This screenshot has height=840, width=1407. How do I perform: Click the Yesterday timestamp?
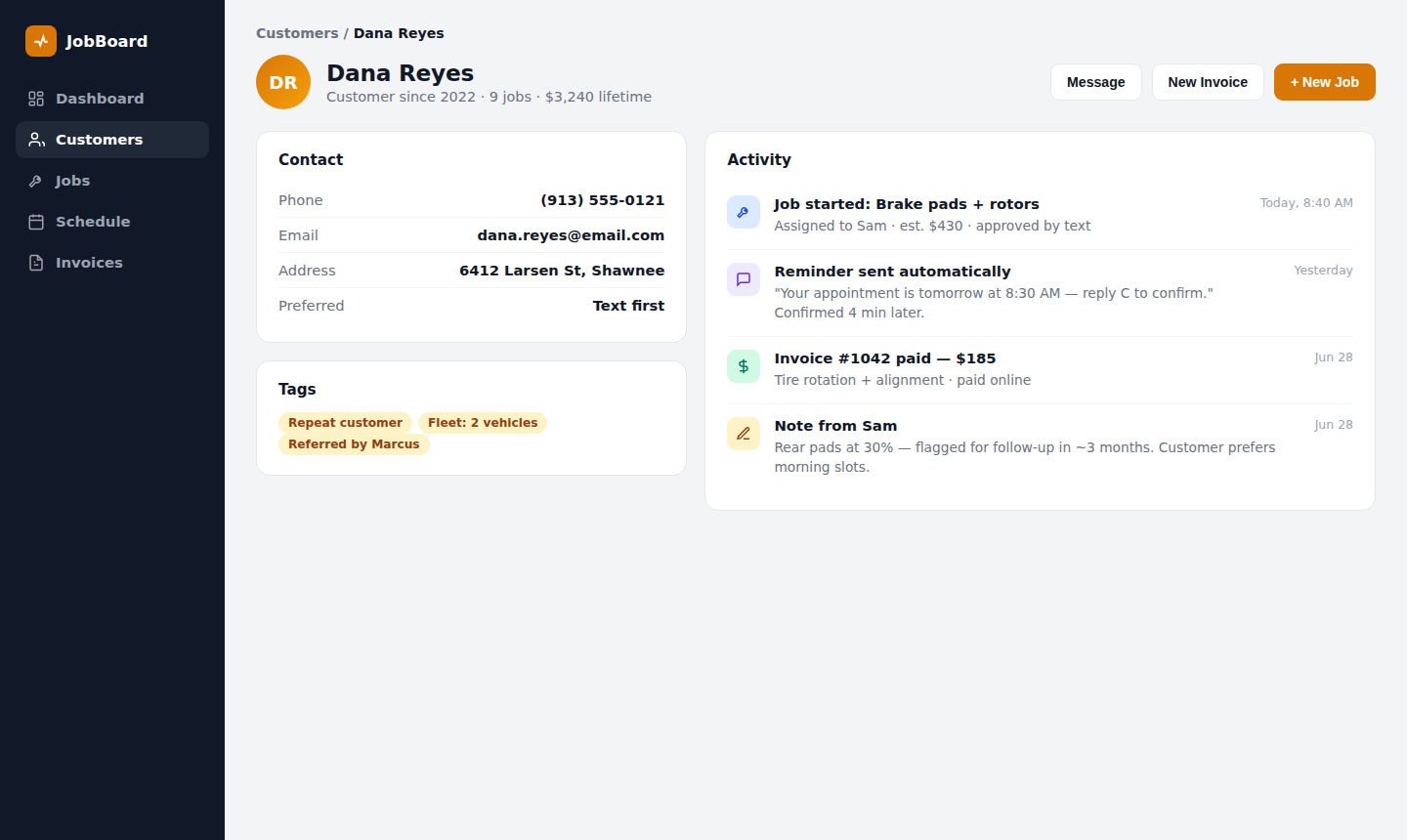click(1323, 271)
